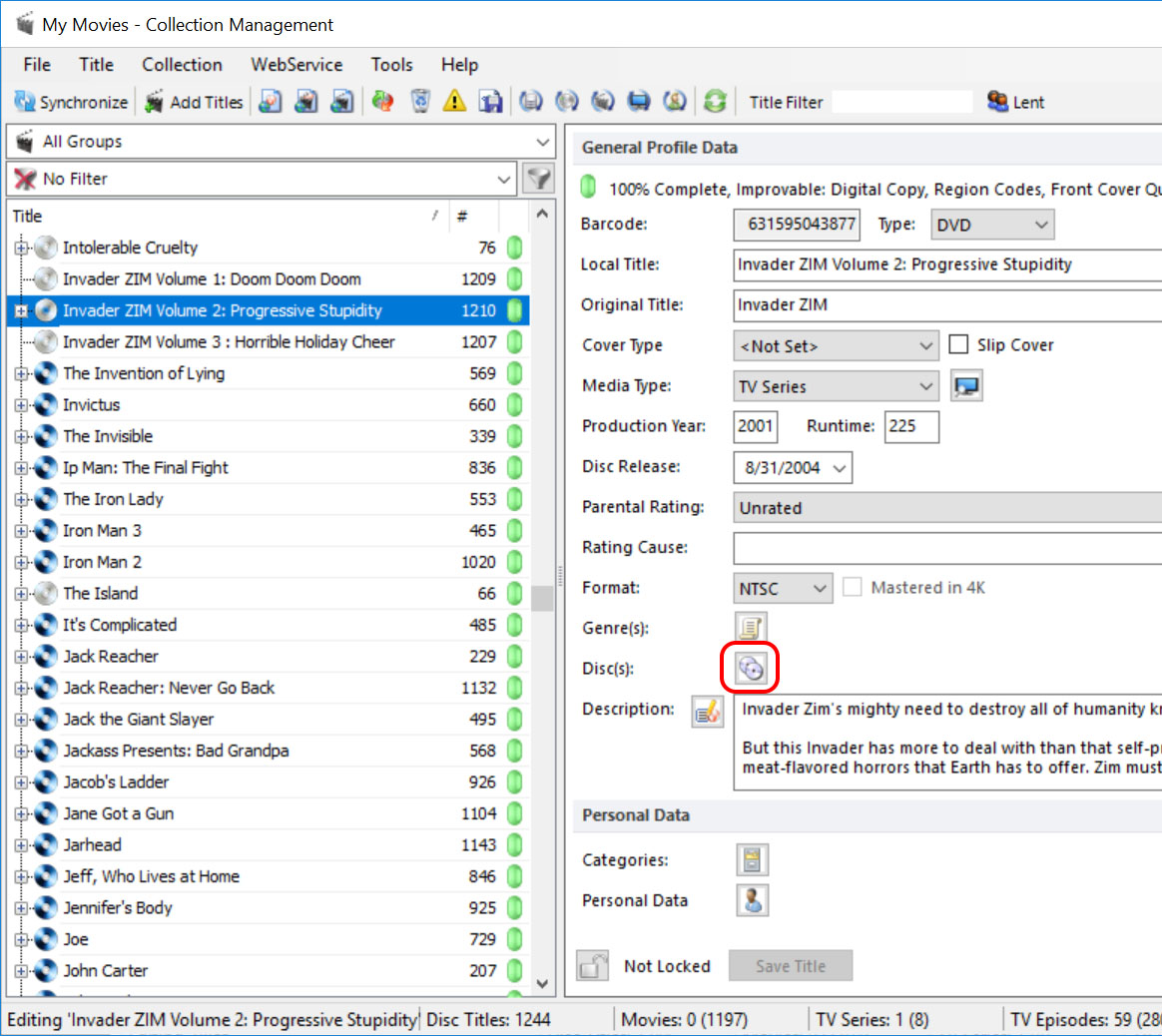1162x1036 pixels.
Task: Click the disc icon beside John Carter
Action: click(x=46, y=971)
